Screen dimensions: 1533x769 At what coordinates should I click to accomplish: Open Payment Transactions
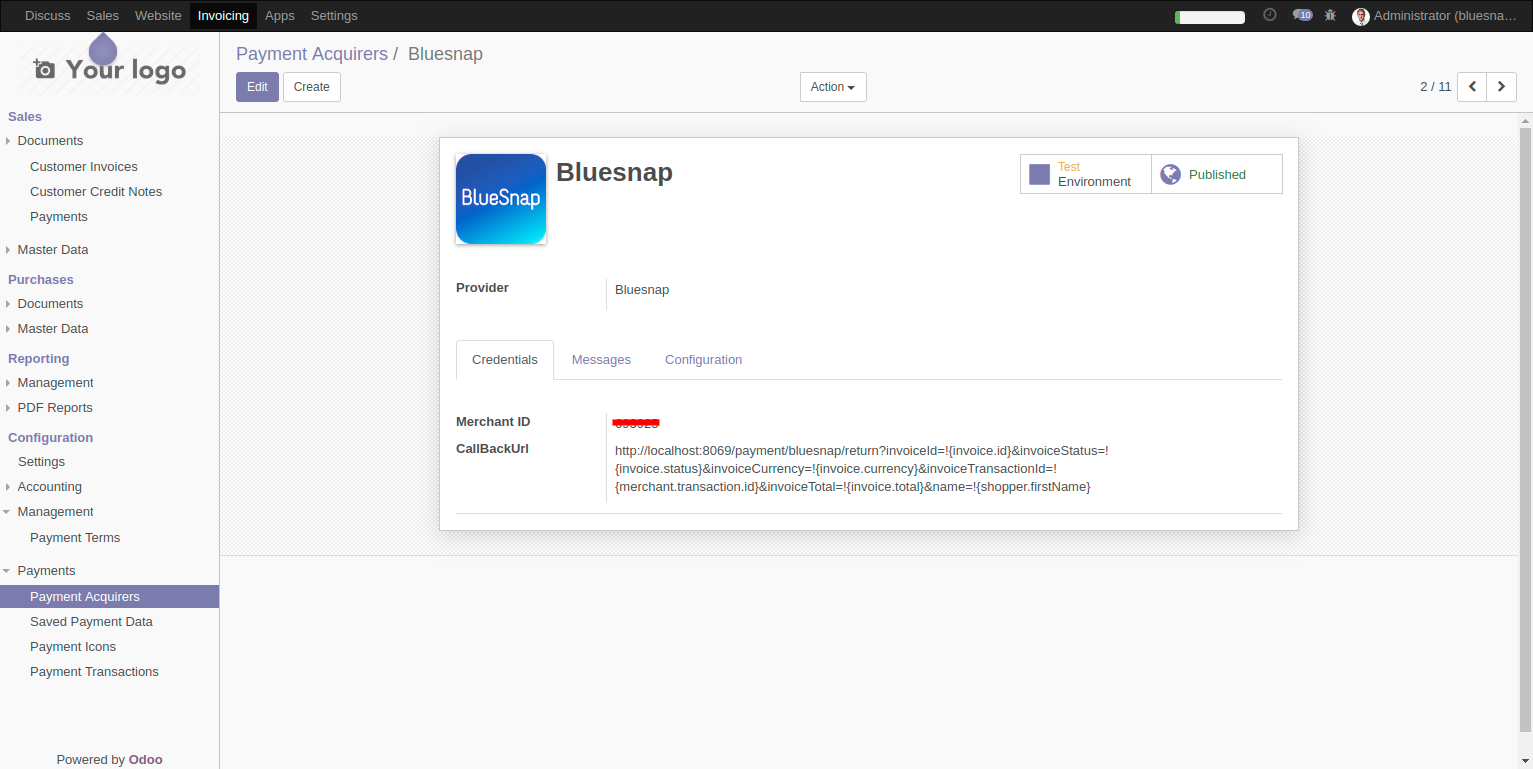(x=94, y=672)
